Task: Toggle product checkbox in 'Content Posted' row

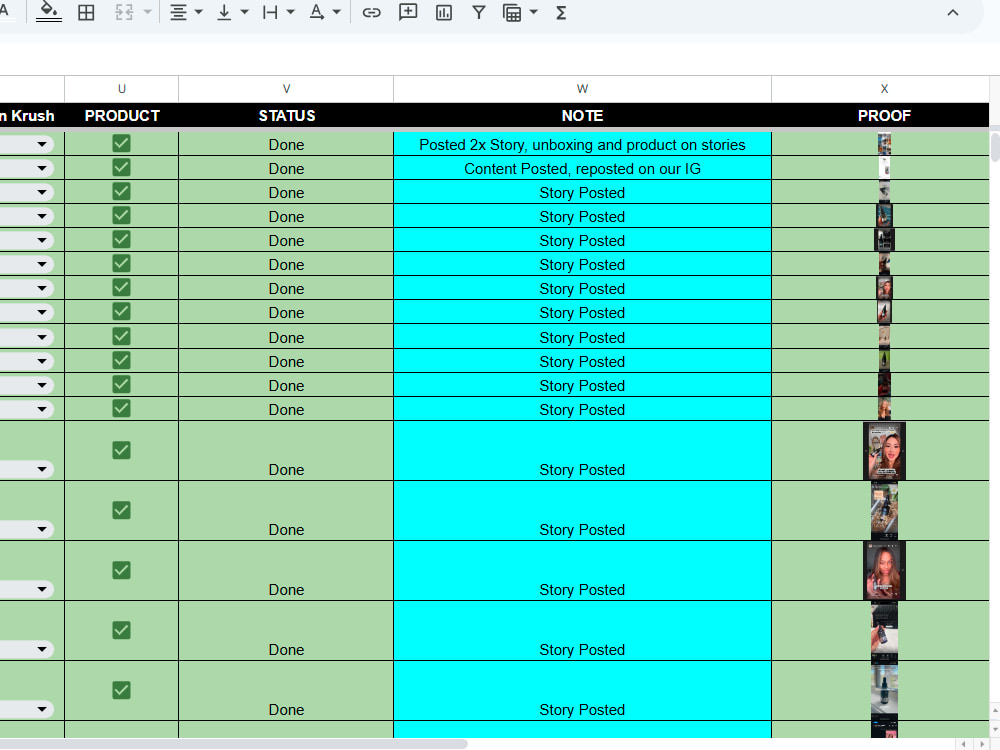Action: [121, 167]
